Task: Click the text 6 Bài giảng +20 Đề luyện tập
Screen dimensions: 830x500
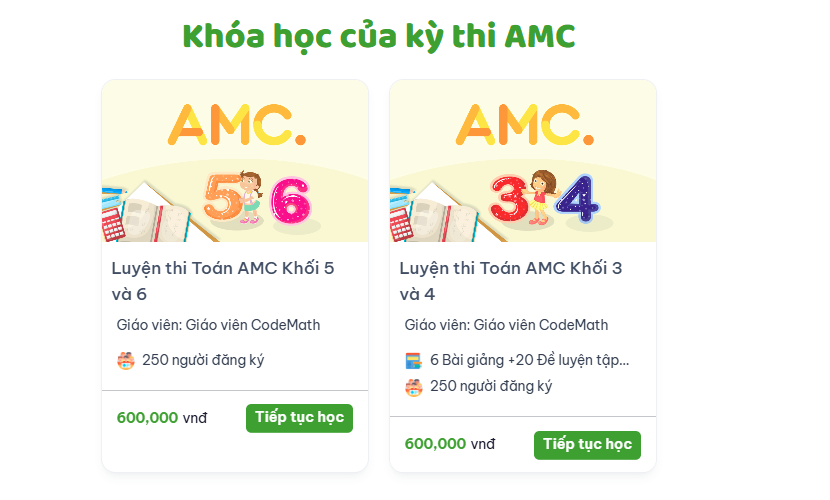Action: pos(529,360)
